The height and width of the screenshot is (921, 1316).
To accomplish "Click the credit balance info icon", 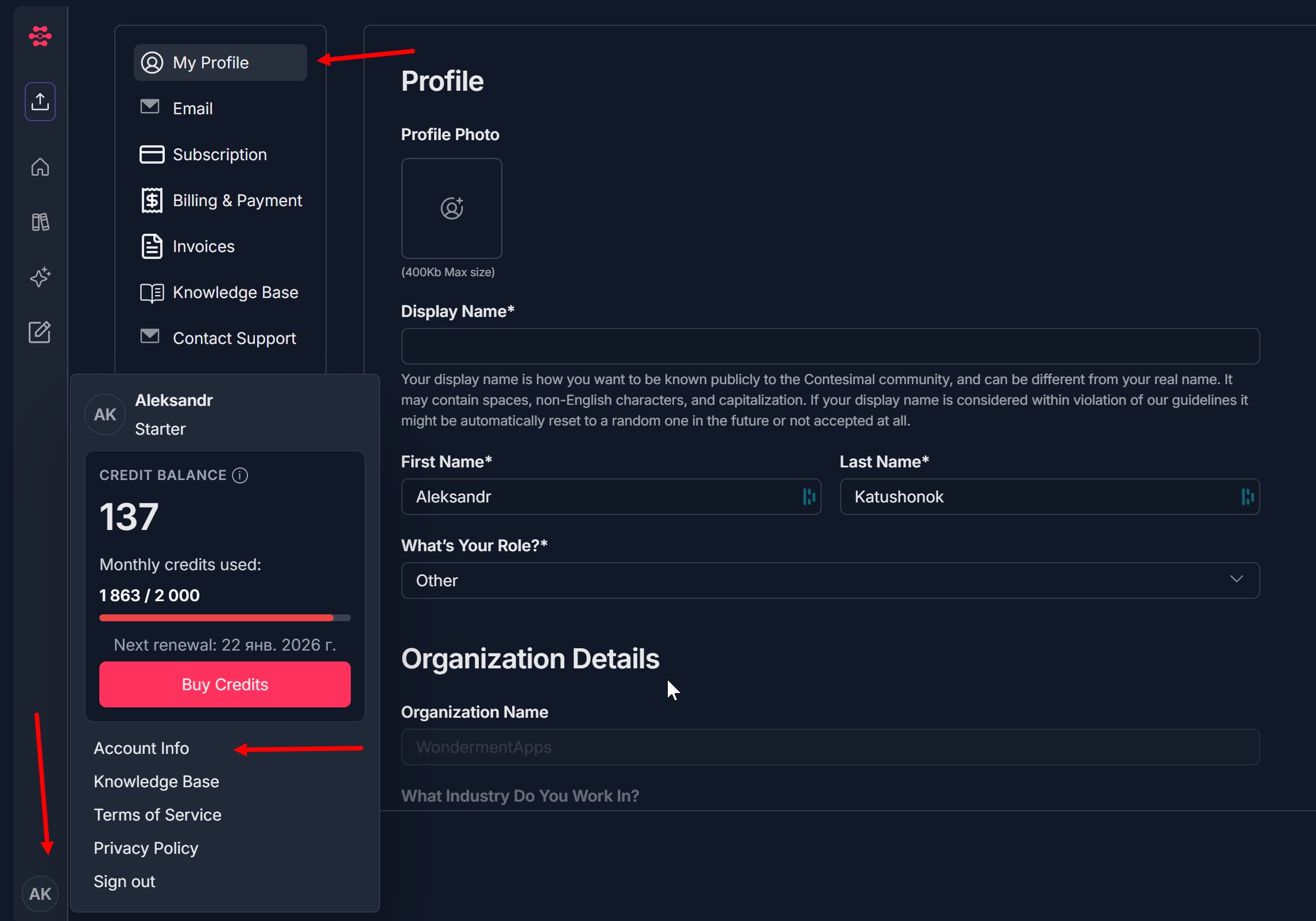I will tap(240, 475).
